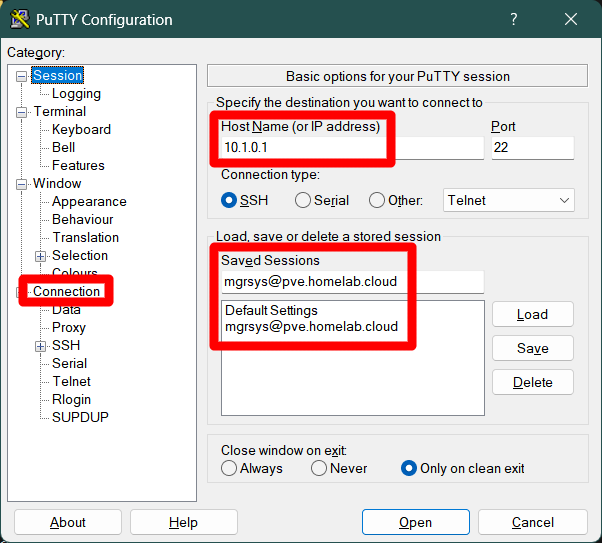Viewport: 602px width, 543px height.
Task: Choose Never for close window on exit
Action: (319, 468)
